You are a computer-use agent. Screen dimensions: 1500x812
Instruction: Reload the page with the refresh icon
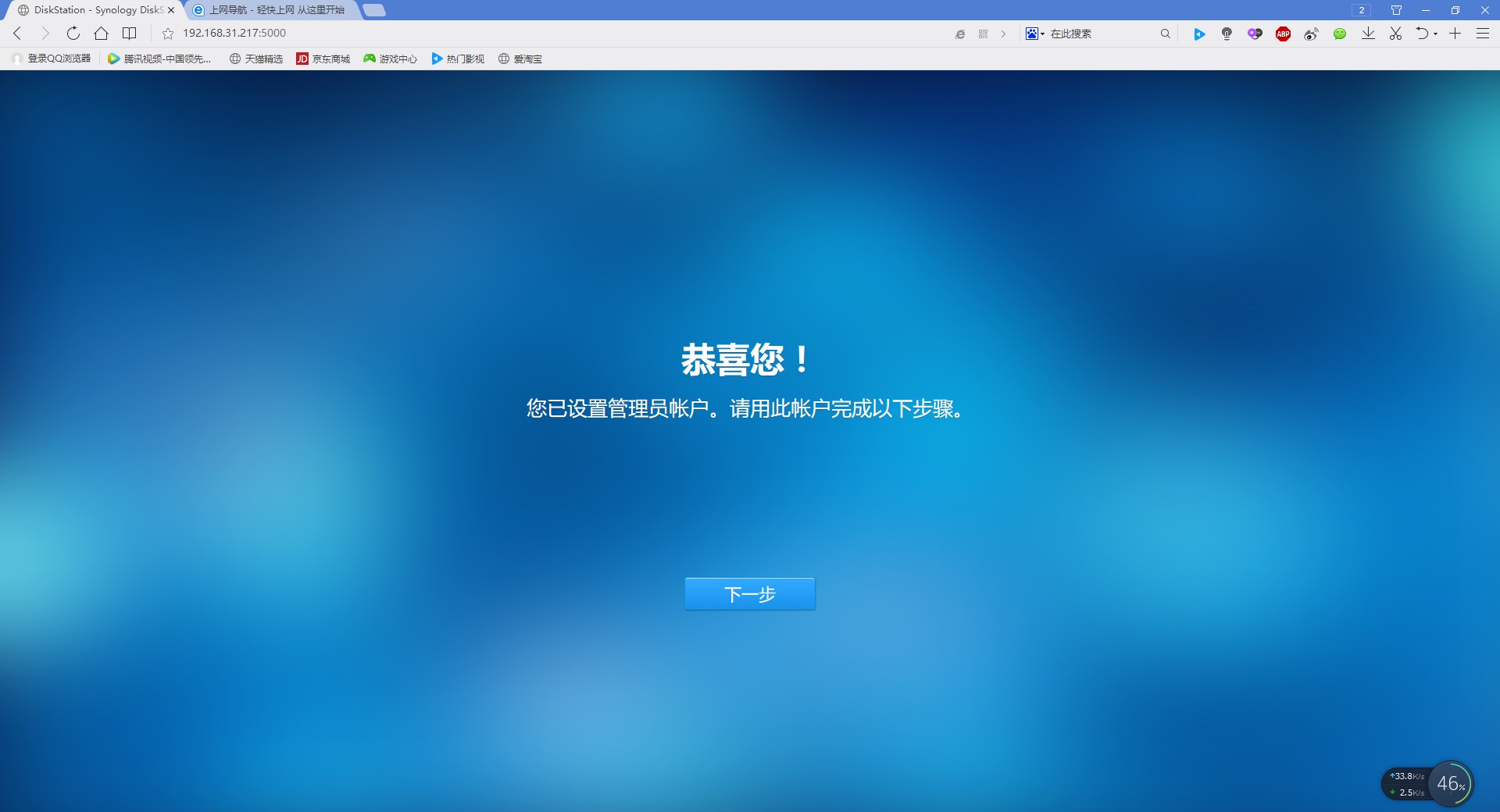point(73,34)
